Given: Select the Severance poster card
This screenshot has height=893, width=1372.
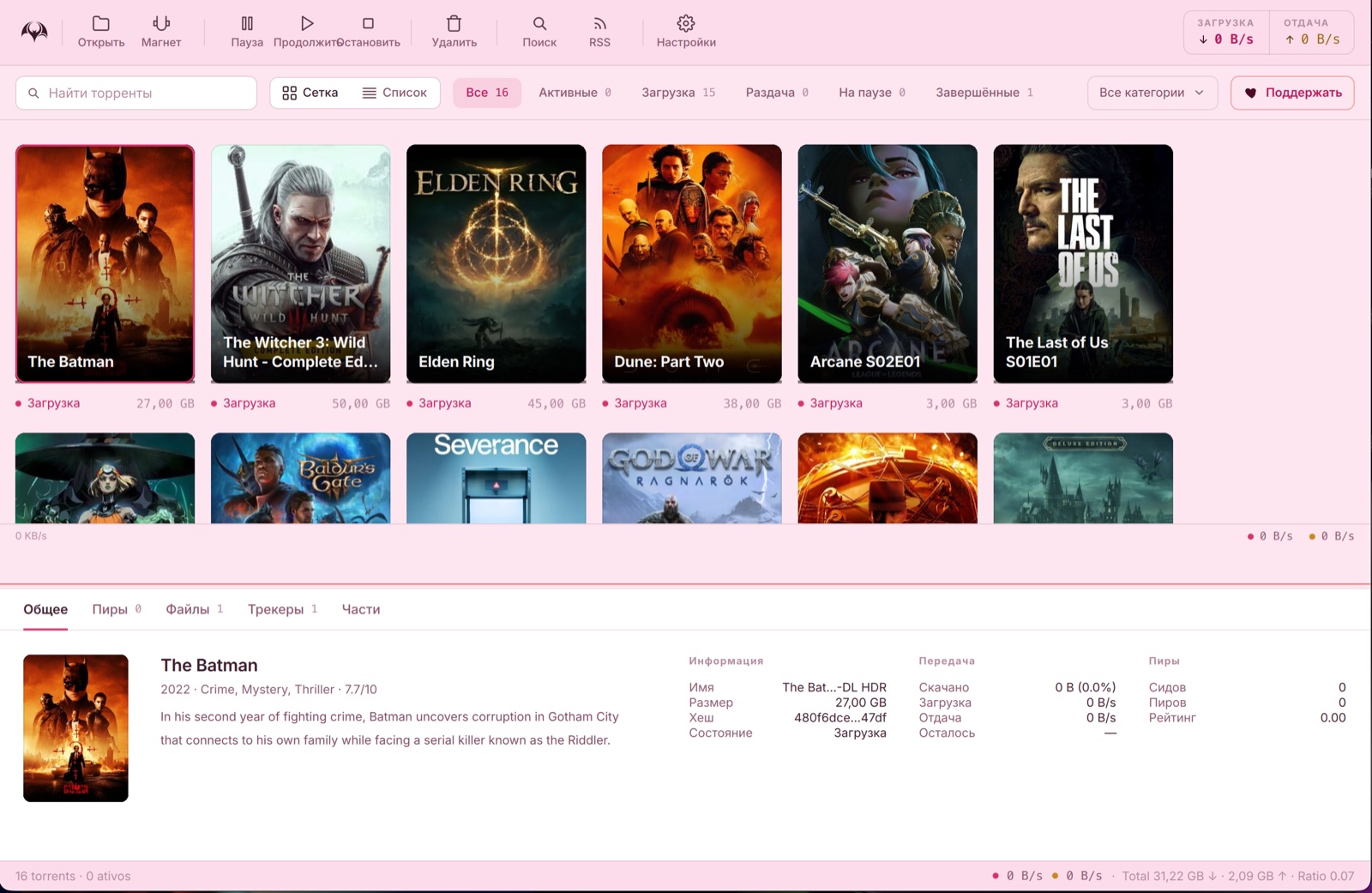Looking at the screenshot, I should (x=496, y=478).
